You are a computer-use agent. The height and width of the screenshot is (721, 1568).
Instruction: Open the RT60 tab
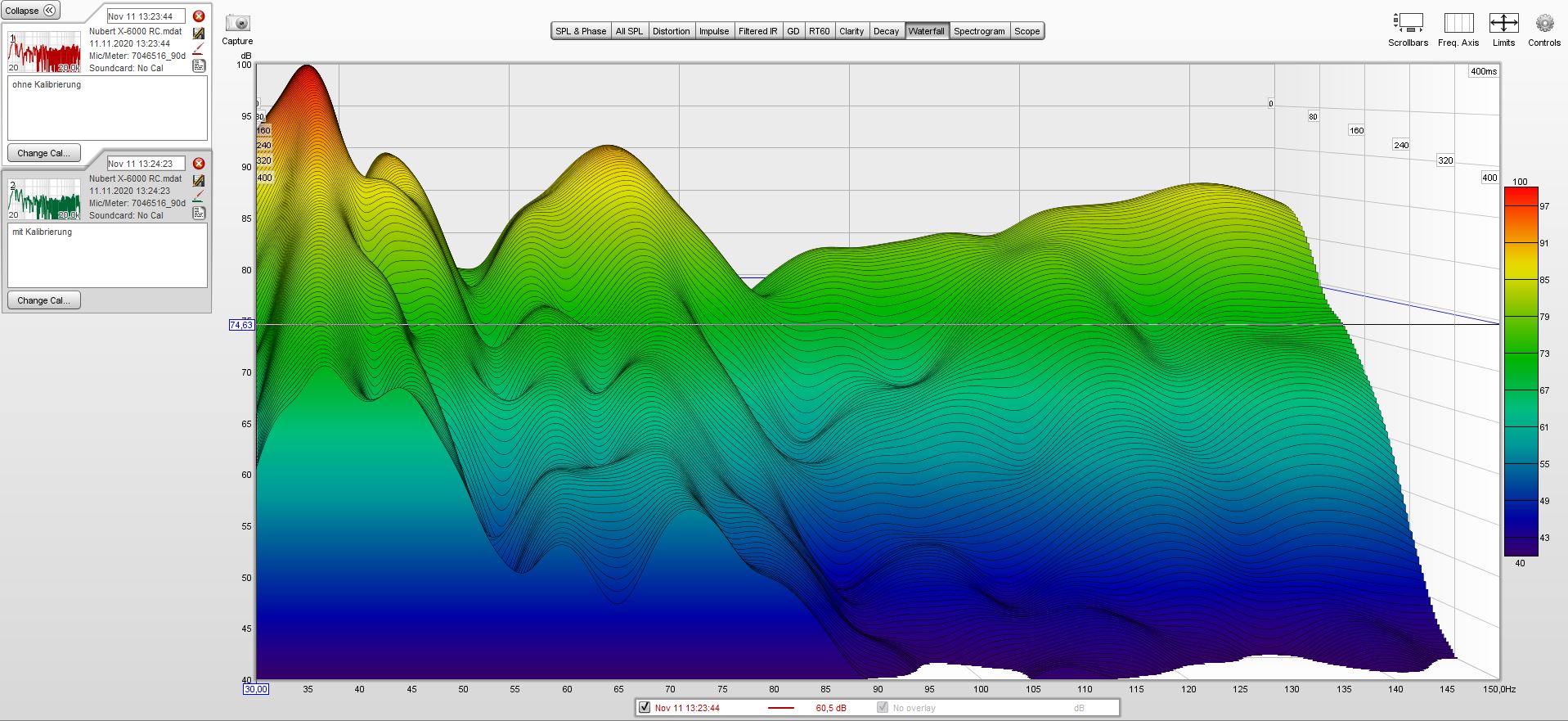pyautogui.click(x=819, y=31)
